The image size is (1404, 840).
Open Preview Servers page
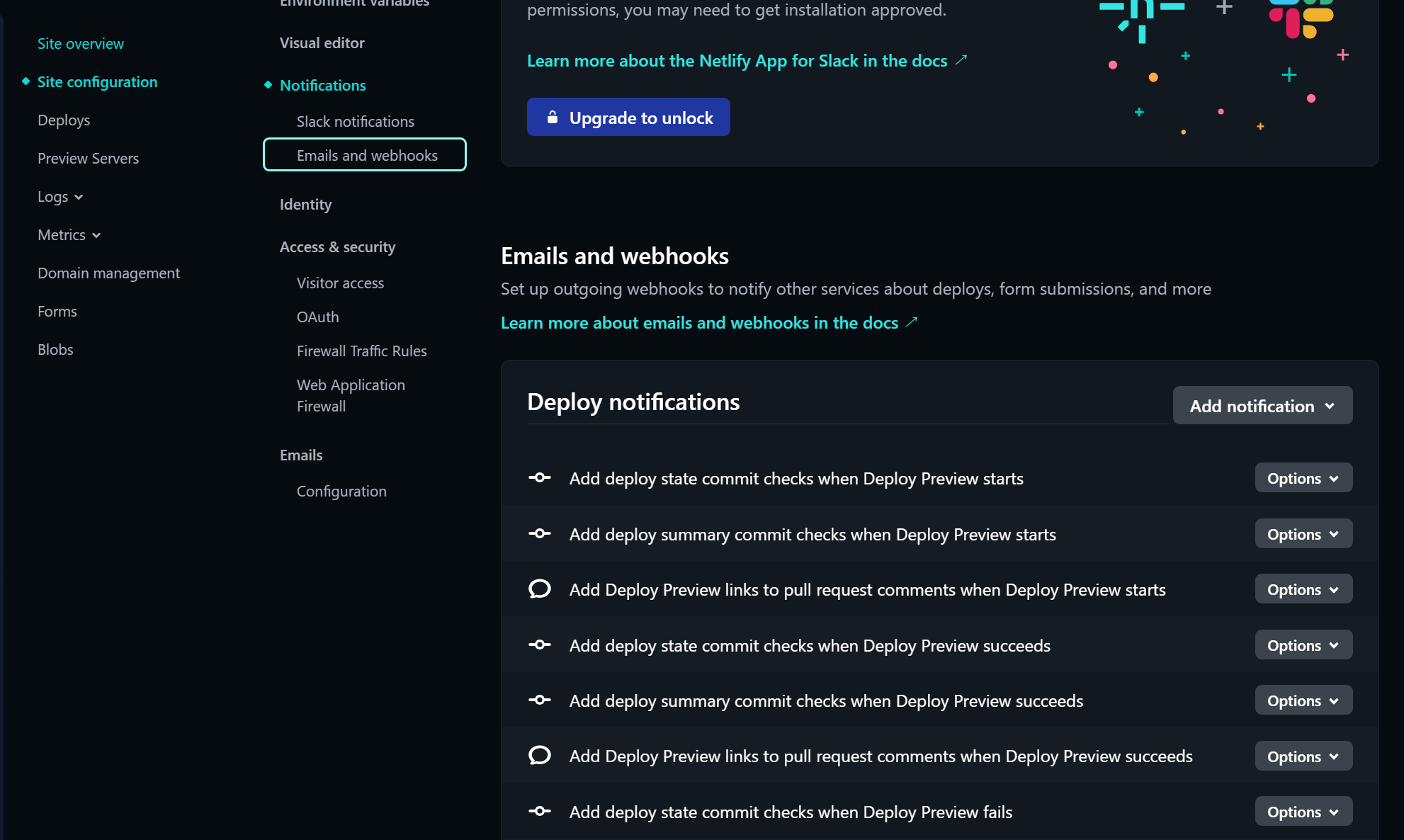point(89,159)
